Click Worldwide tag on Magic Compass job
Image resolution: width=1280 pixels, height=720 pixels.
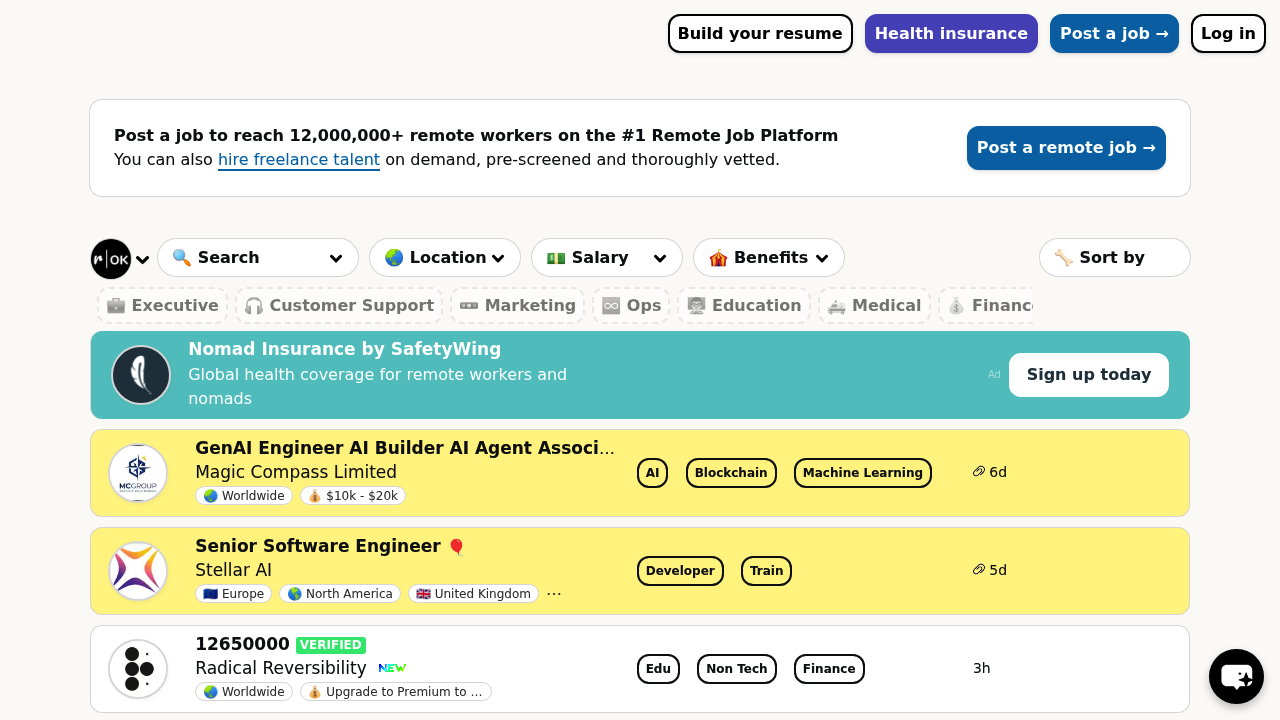pos(244,496)
